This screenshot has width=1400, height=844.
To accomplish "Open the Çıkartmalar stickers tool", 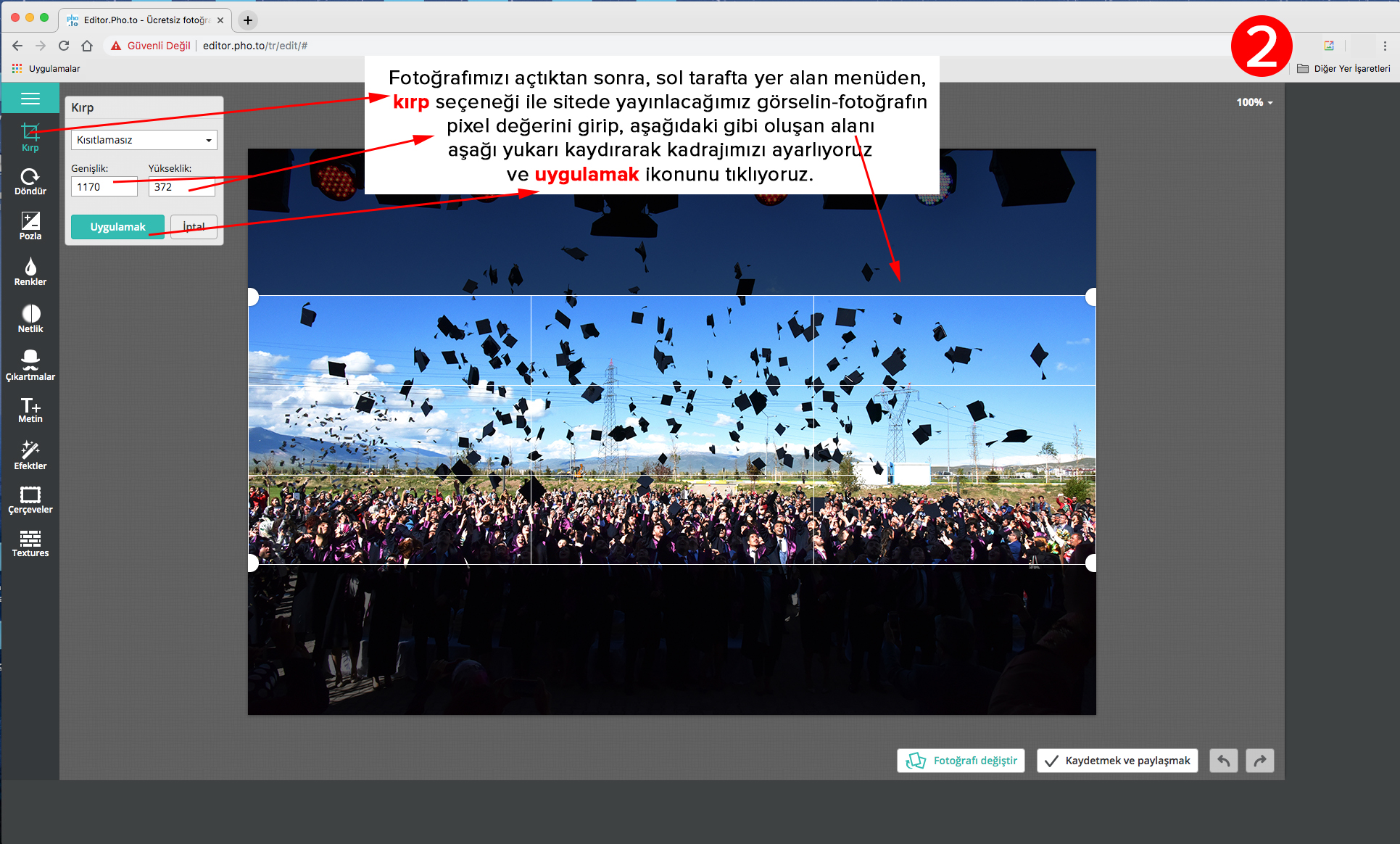I will click(30, 365).
